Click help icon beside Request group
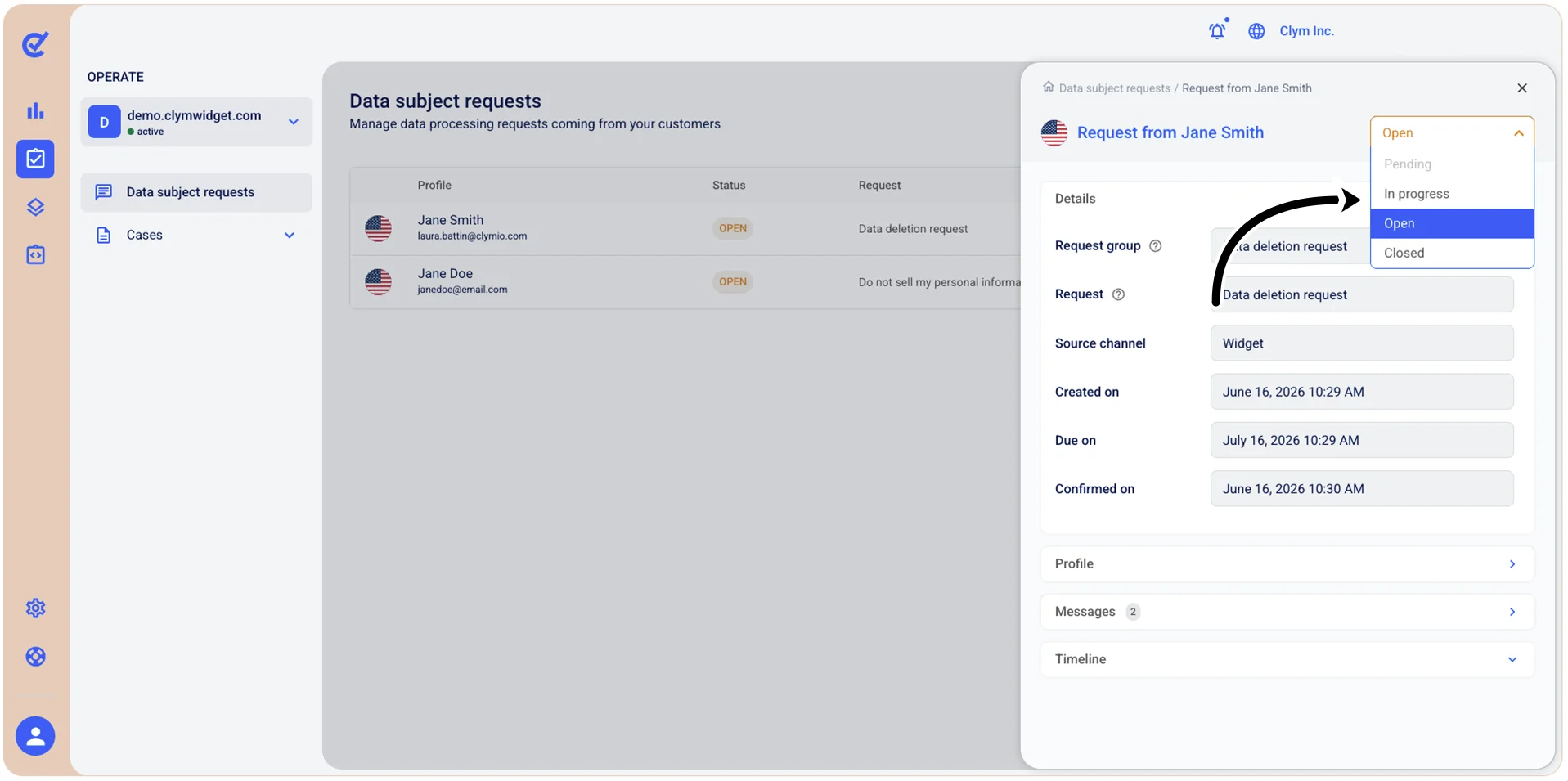1568x781 pixels. [1155, 246]
